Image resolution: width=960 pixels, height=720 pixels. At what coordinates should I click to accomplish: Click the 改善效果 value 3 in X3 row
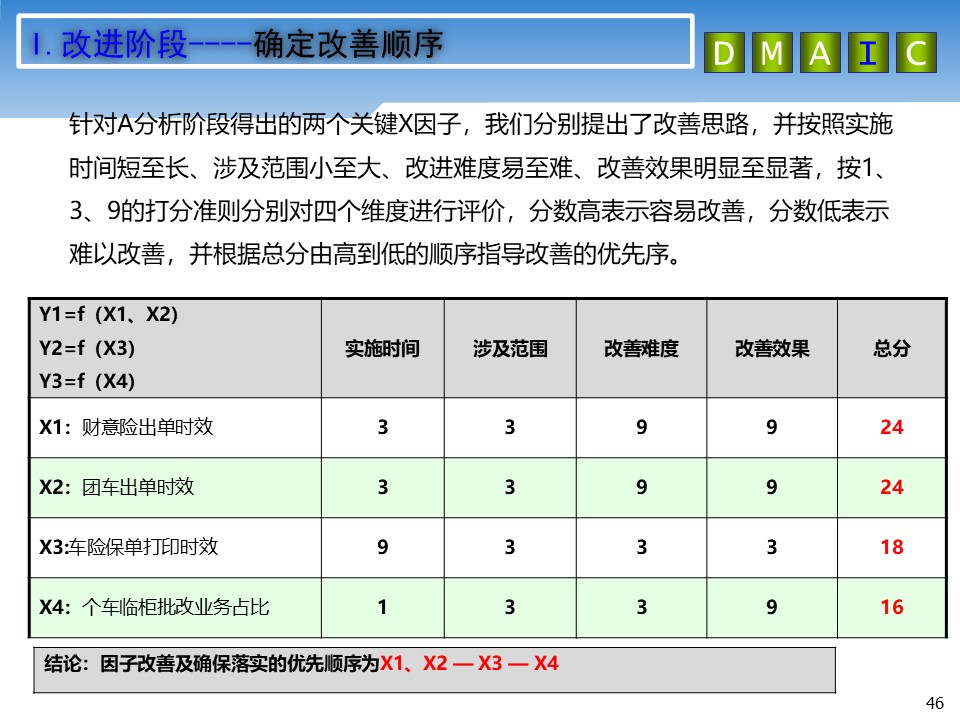[x=771, y=547]
